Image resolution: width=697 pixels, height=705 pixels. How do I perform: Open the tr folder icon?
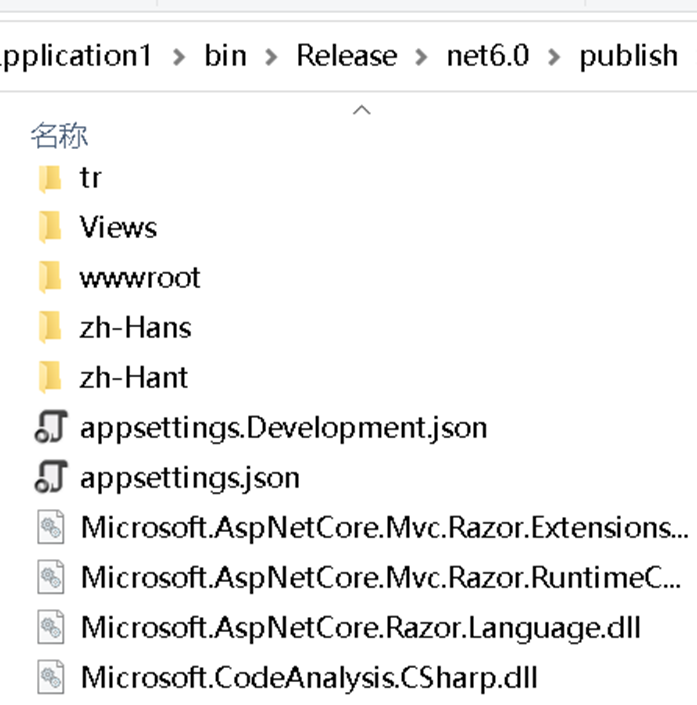coord(50,178)
